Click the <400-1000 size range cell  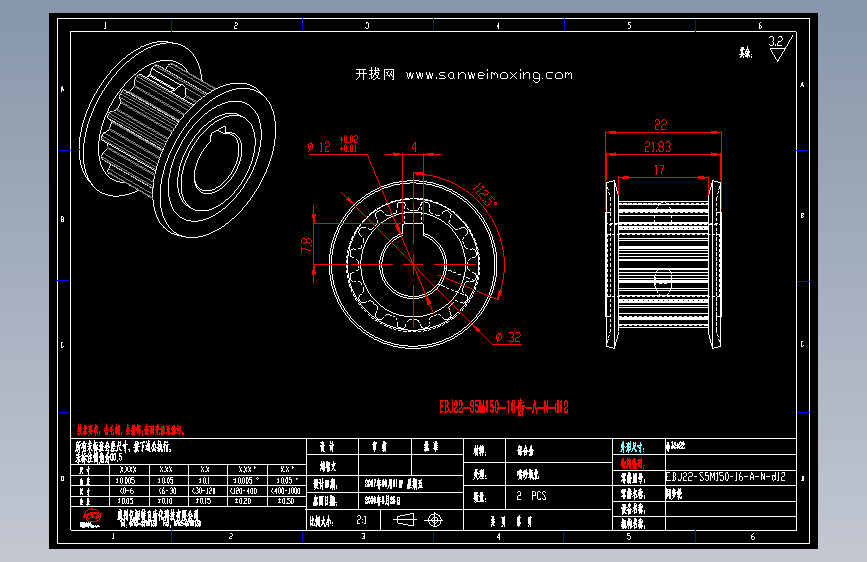point(286,491)
